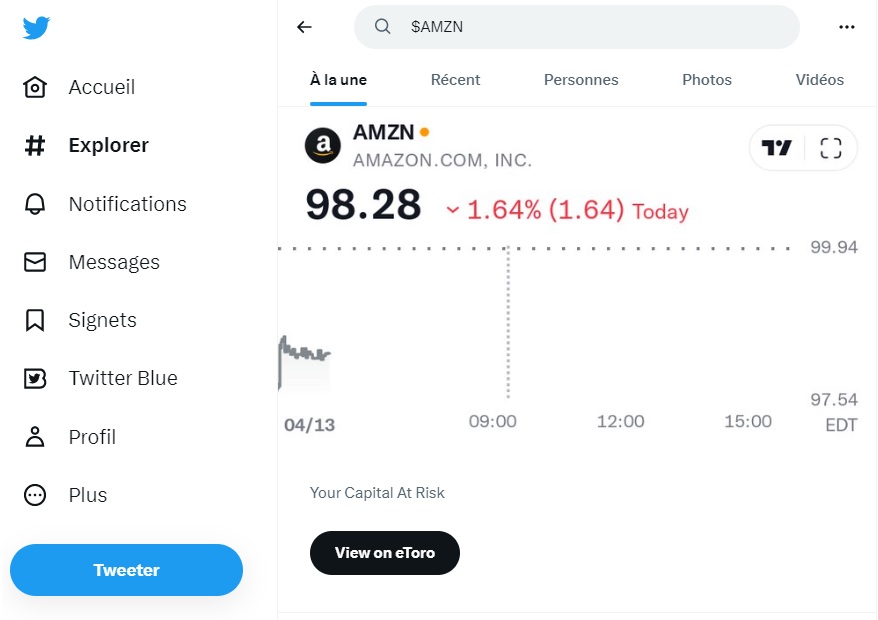Click the View on eToro button
The height and width of the screenshot is (620, 878).
pos(385,553)
